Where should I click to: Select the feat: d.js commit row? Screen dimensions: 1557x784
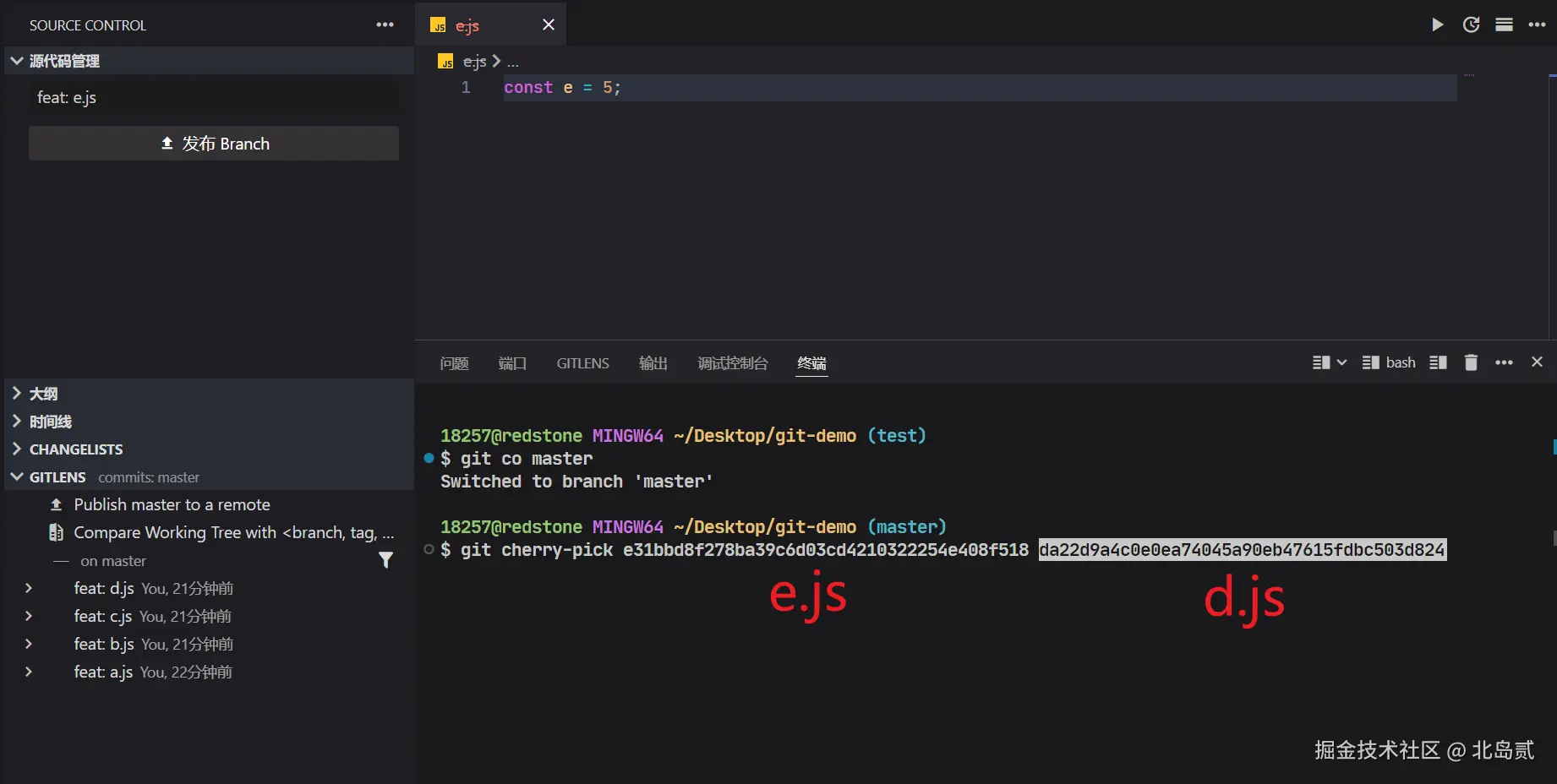click(210, 588)
